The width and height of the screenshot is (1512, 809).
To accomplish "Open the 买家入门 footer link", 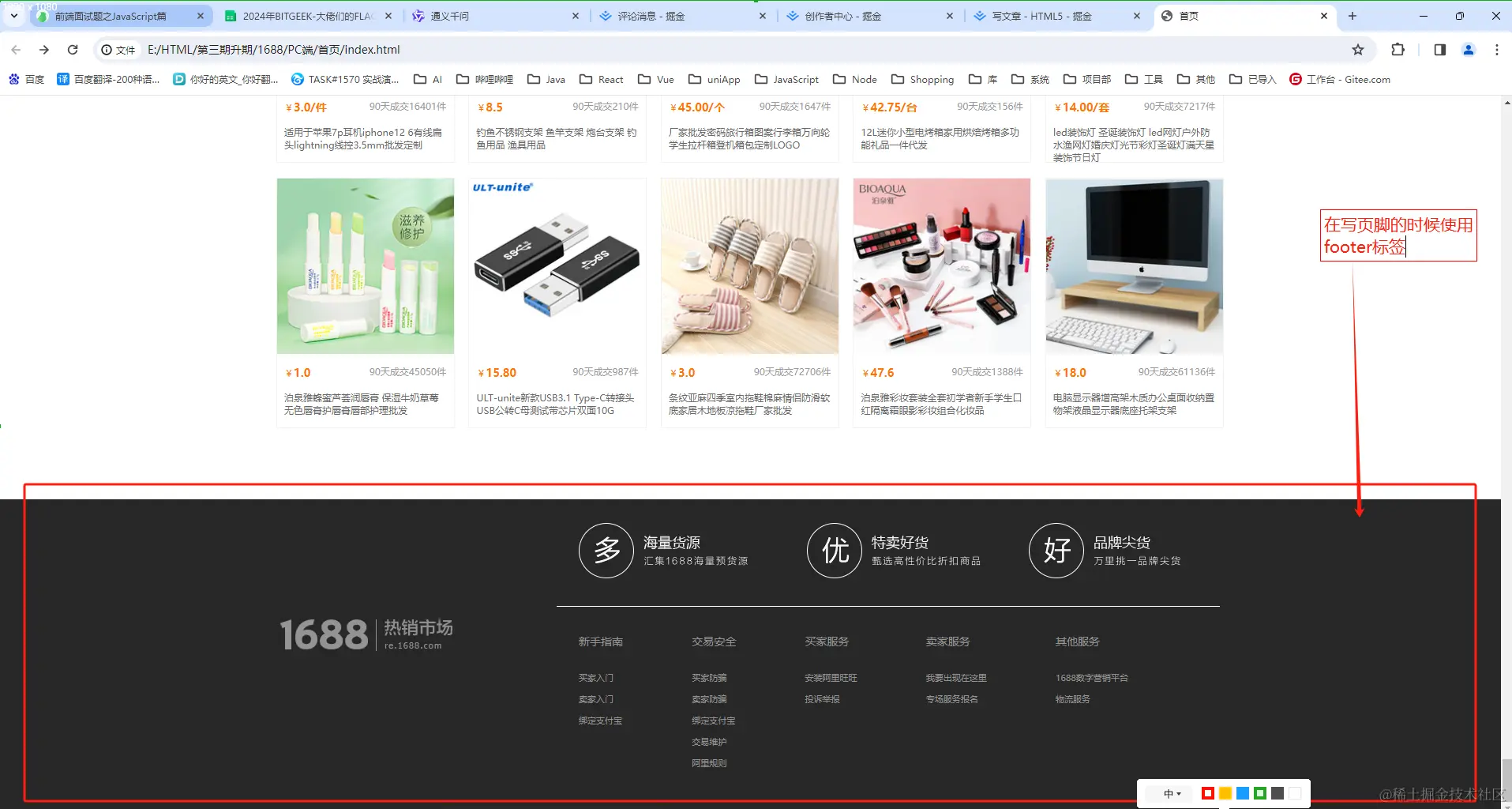I will pyautogui.click(x=596, y=678).
